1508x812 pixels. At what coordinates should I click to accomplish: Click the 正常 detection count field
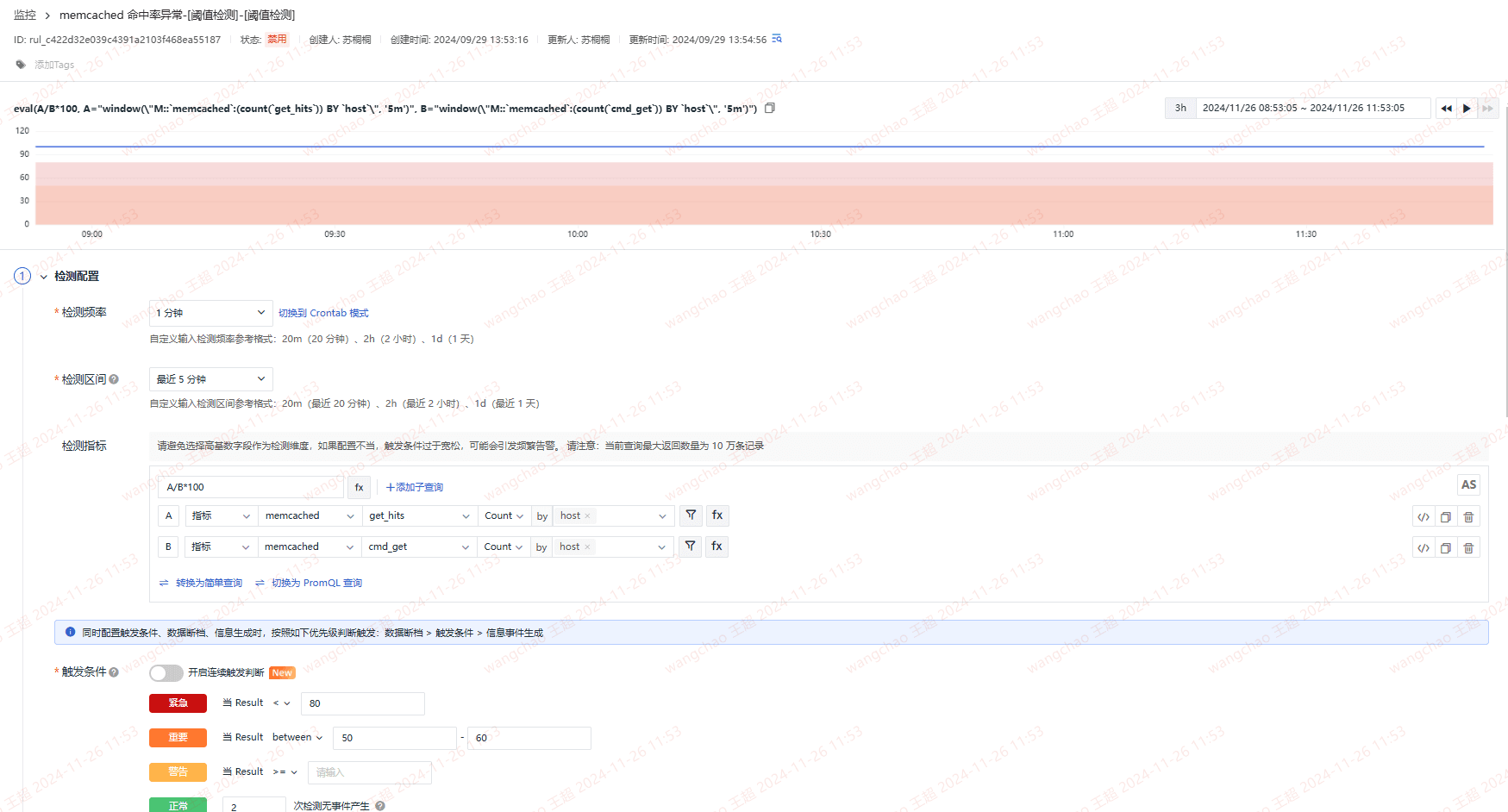(x=254, y=806)
